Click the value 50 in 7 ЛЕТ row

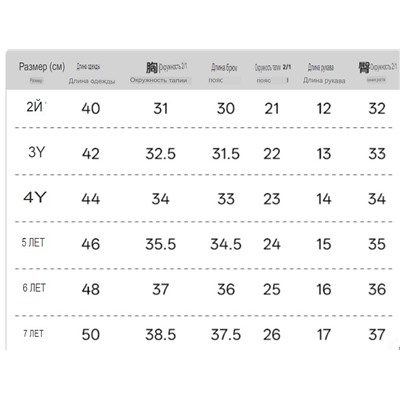(x=91, y=335)
